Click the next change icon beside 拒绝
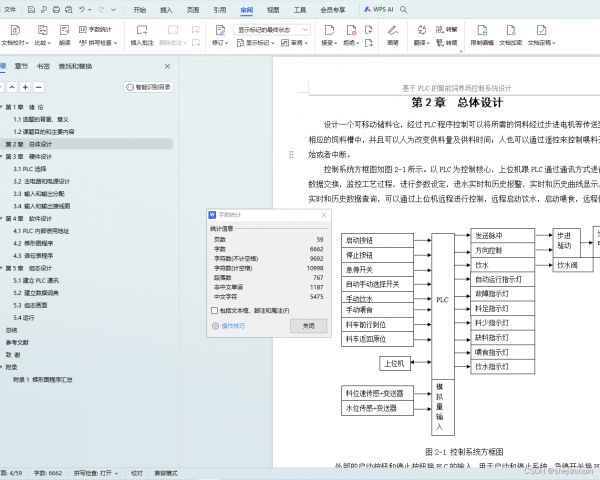This screenshot has width=600, height=480. point(369,42)
